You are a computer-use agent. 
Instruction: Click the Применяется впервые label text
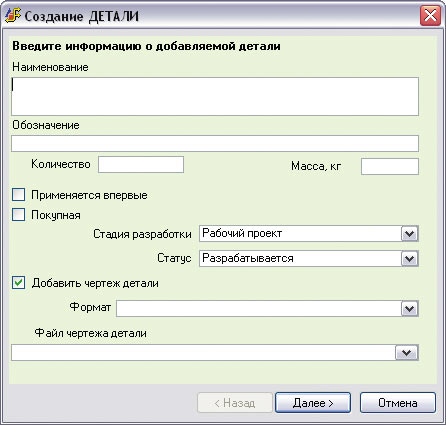point(89,195)
